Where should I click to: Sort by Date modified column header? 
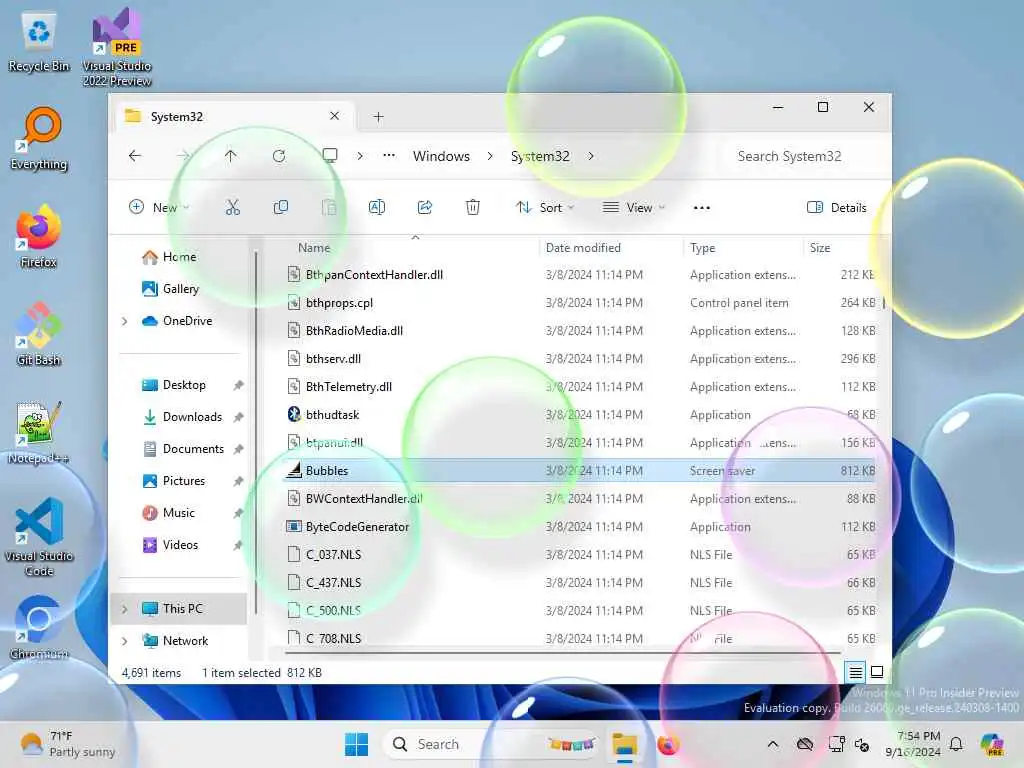583,248
